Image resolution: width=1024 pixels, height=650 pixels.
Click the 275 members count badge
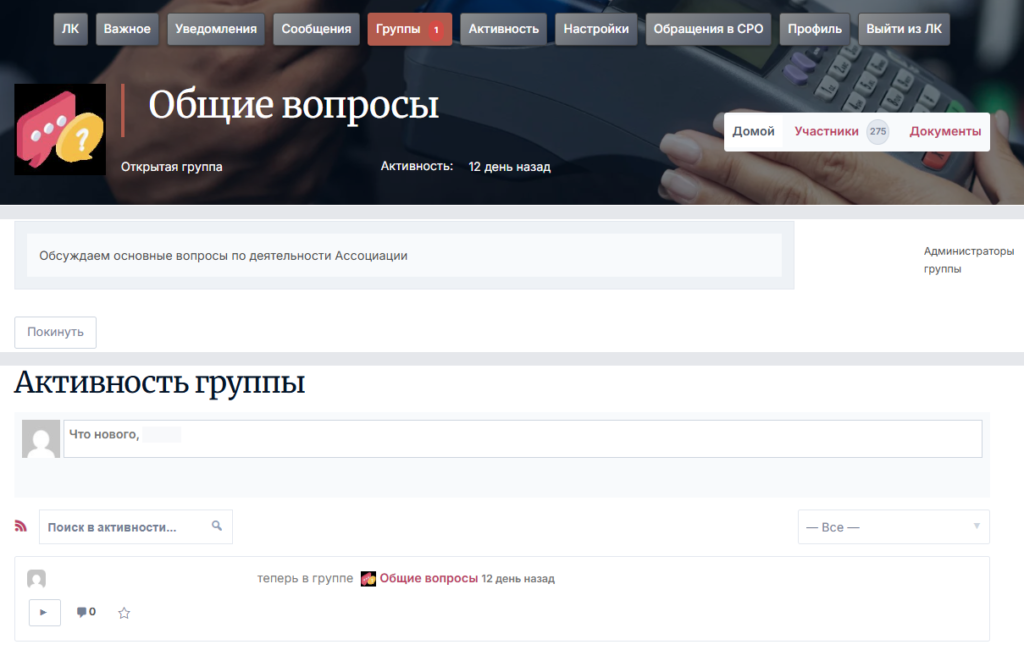[878, 132]
